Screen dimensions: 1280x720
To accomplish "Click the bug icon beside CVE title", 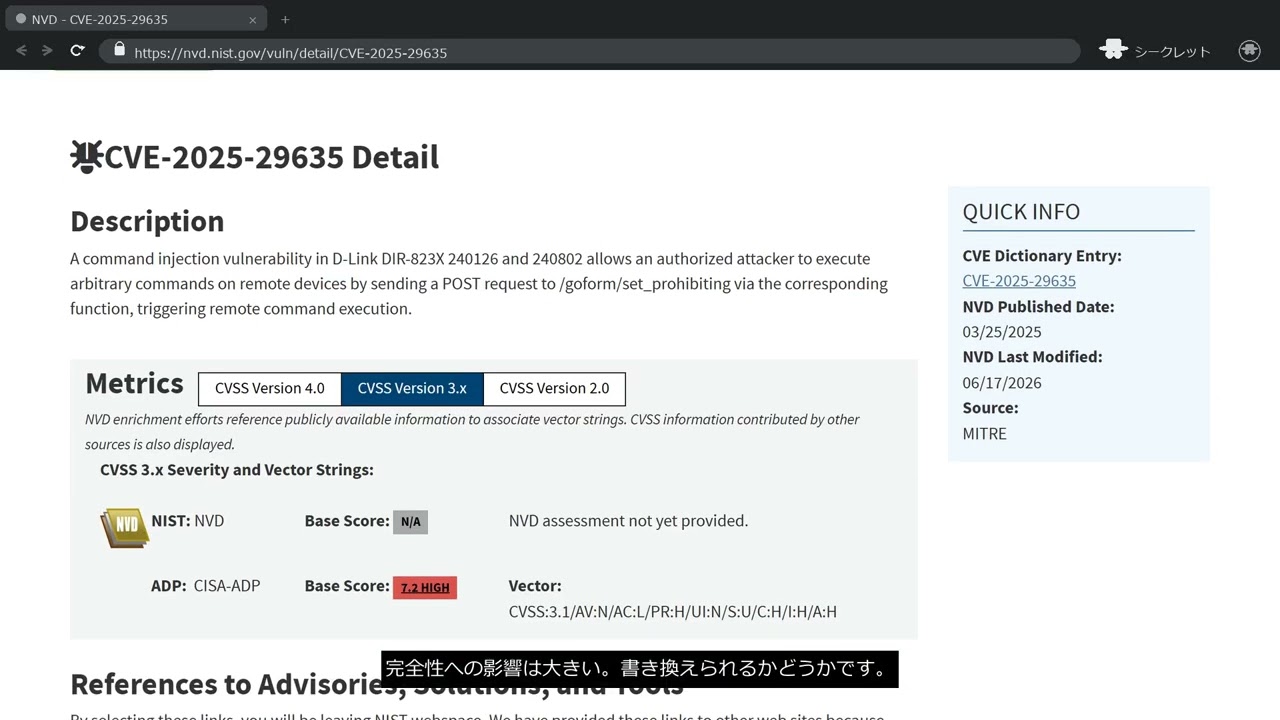I will point(87,157).
